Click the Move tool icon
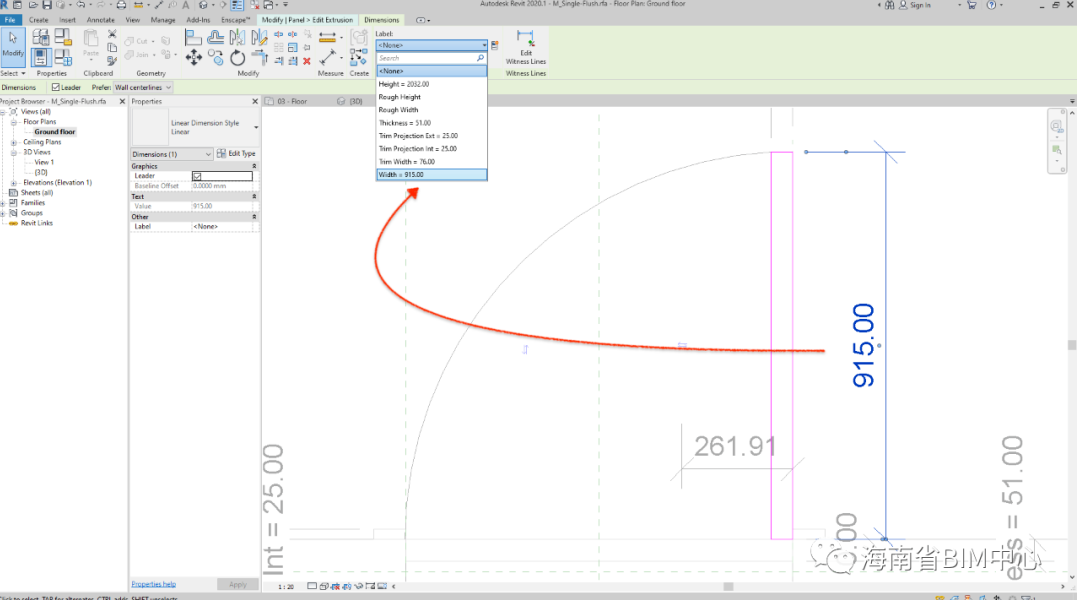Screen dimensions: 1077x600 pos(194,59)
